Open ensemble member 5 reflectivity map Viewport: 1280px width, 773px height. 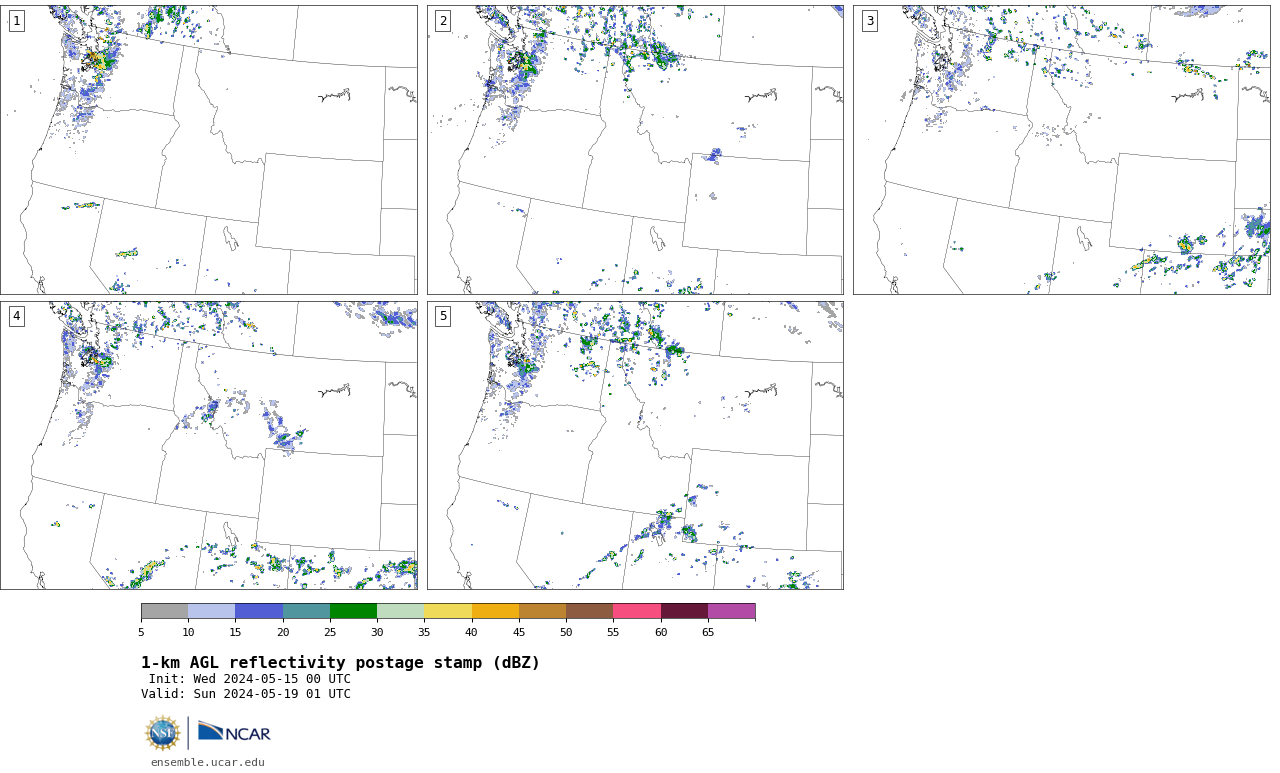(x=635, y=446)
